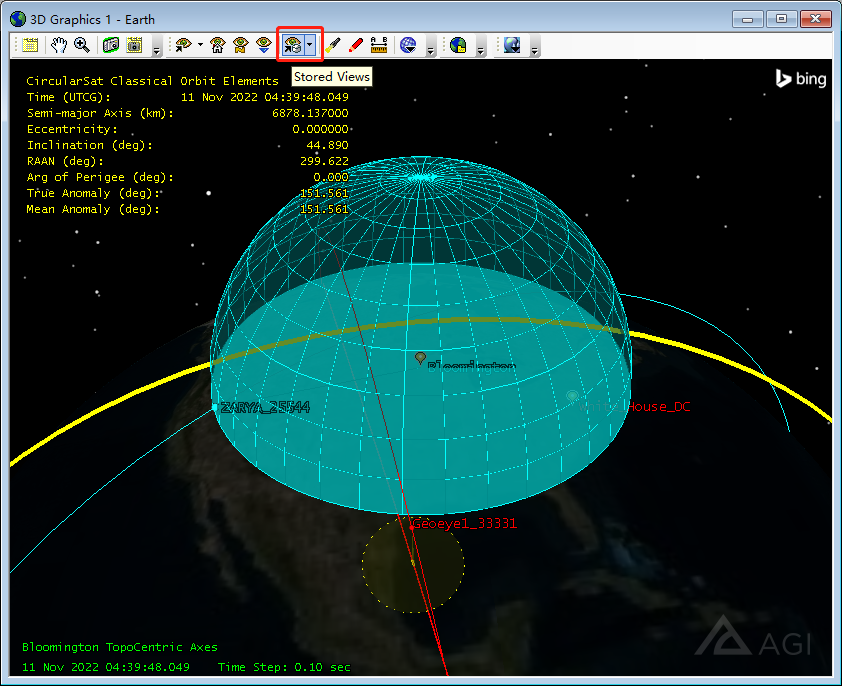
Task: Open the highlighted Stored Views tool
Action: click(x=294, y=45)
